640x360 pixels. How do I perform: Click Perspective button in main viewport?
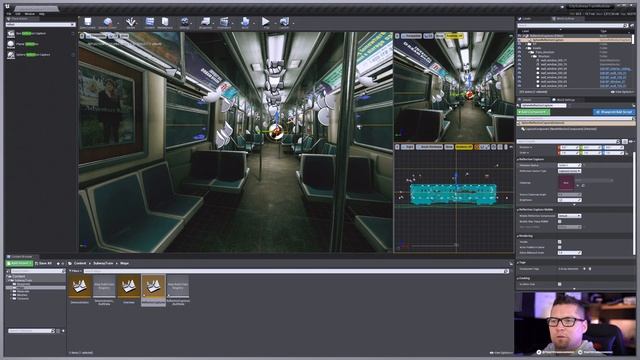click(96, 36)
